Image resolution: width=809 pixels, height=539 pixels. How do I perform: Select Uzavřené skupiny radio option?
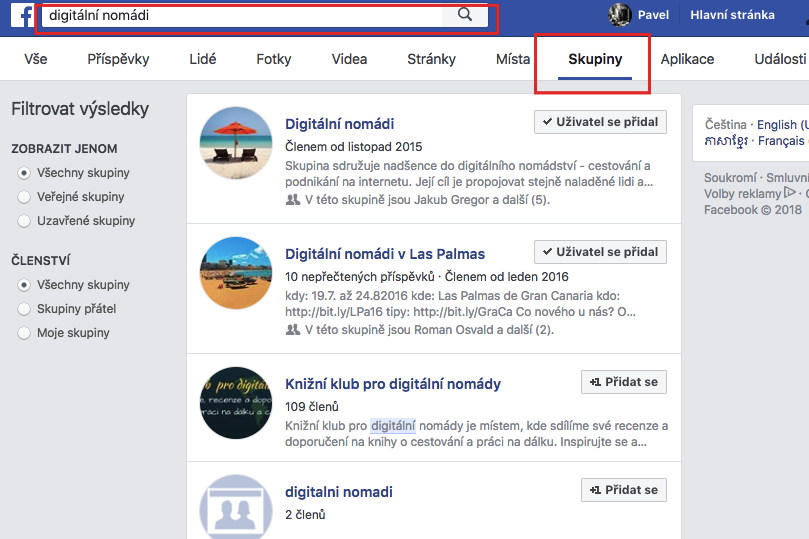pos(24,221)
